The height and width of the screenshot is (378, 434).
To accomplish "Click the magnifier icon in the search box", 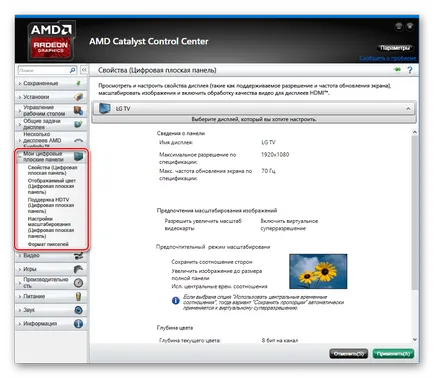I will click(x=73, y=70).
